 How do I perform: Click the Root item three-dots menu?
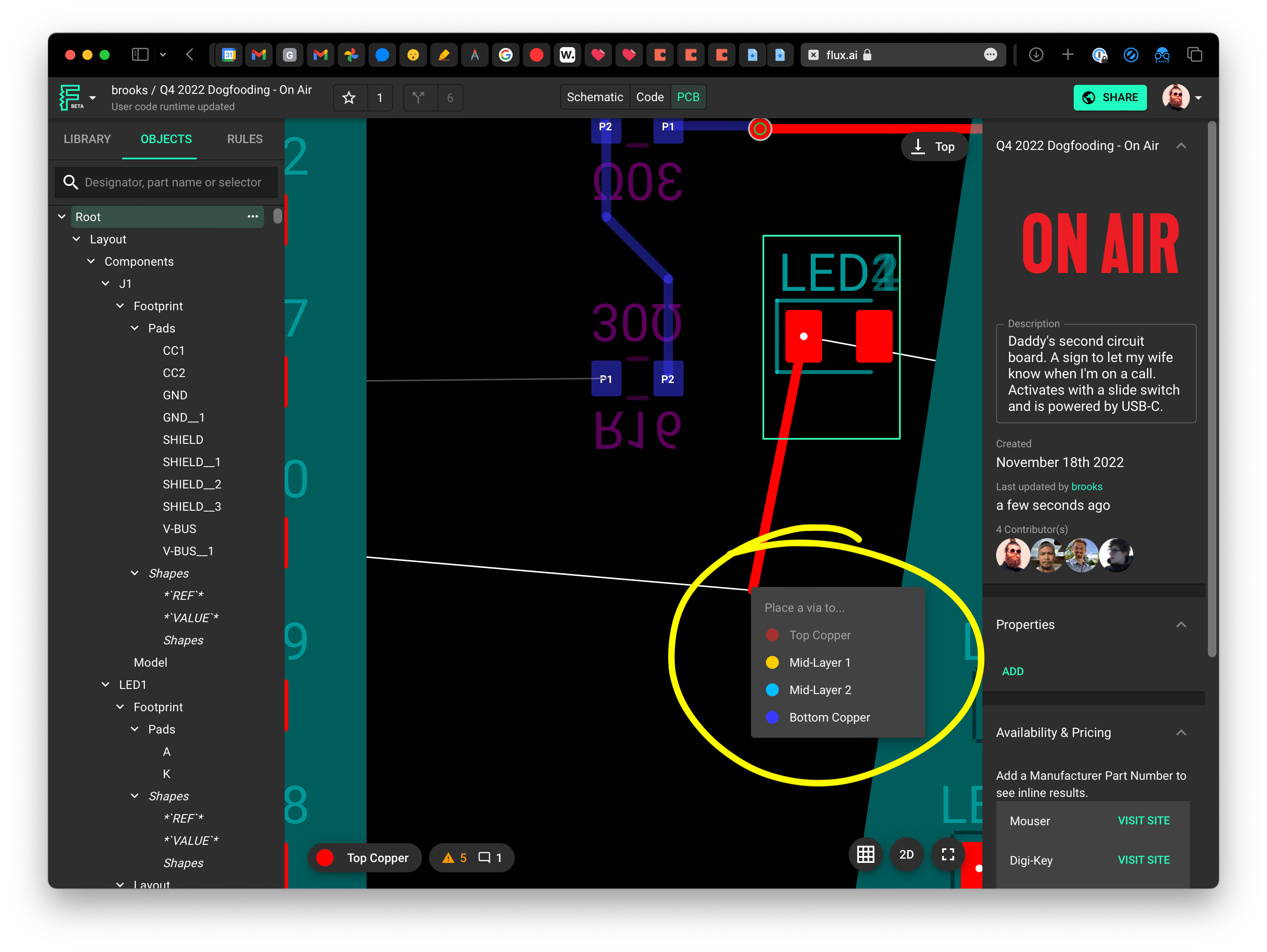click(x=252, y=216)
